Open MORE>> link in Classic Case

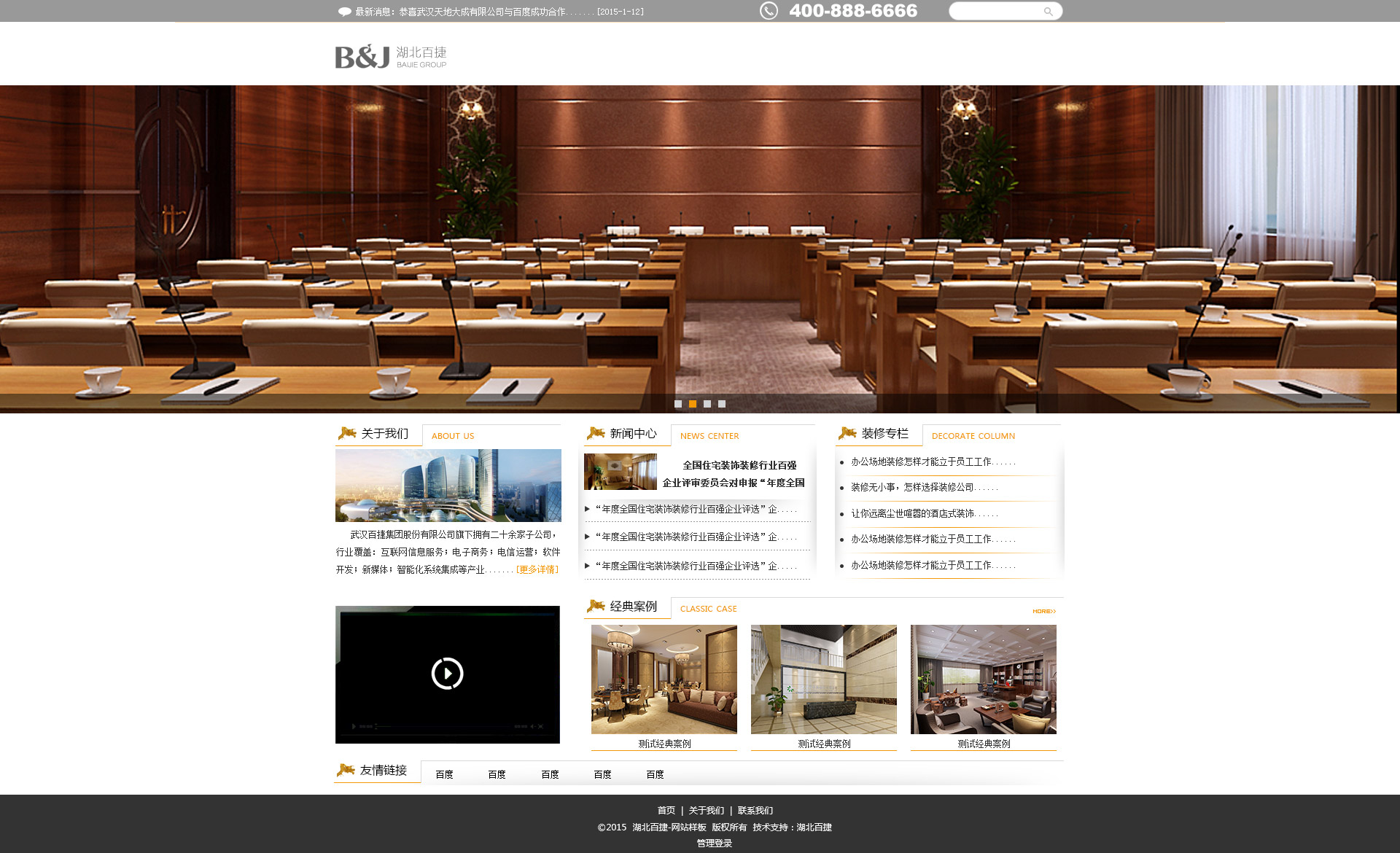click(x=1044, y=611)
